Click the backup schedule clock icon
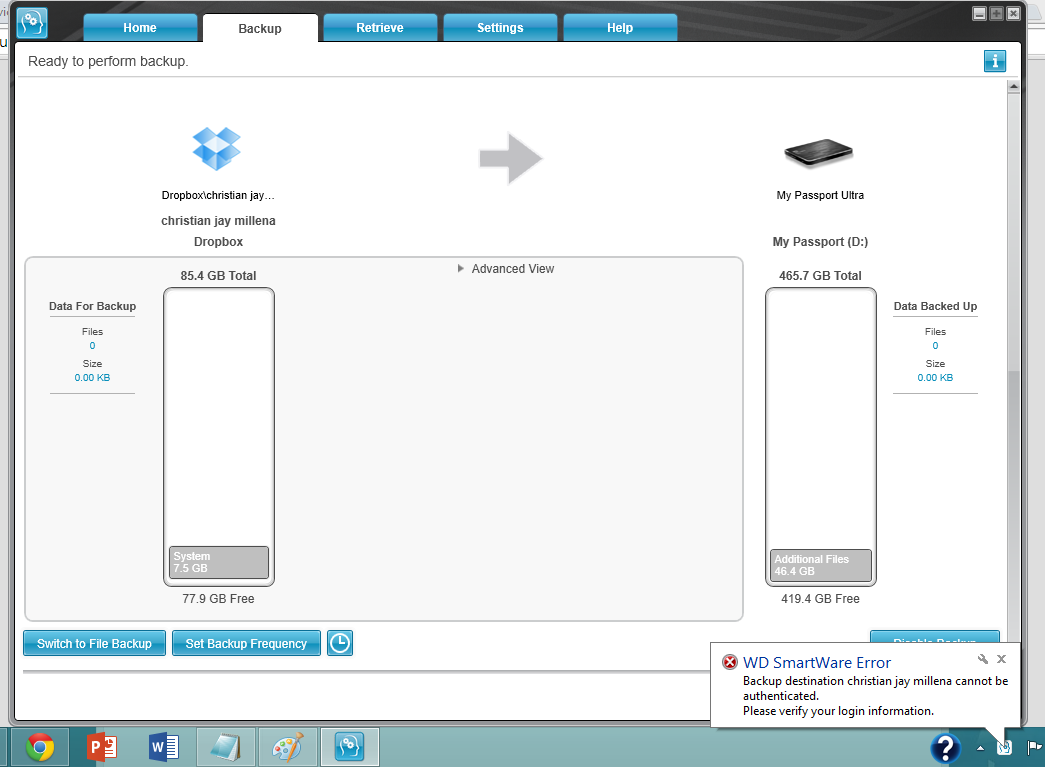Screen dimensions: 1045x767 tap(340, 643)
